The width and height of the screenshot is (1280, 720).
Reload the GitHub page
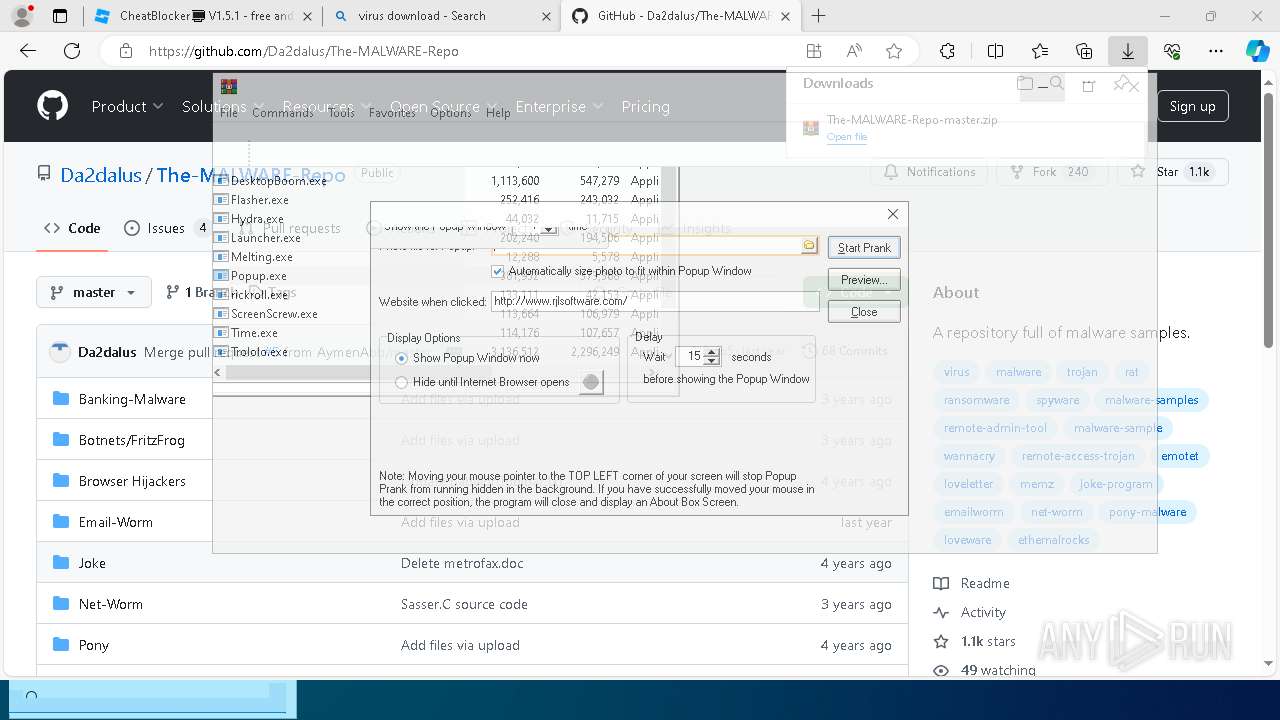(72, 51)
